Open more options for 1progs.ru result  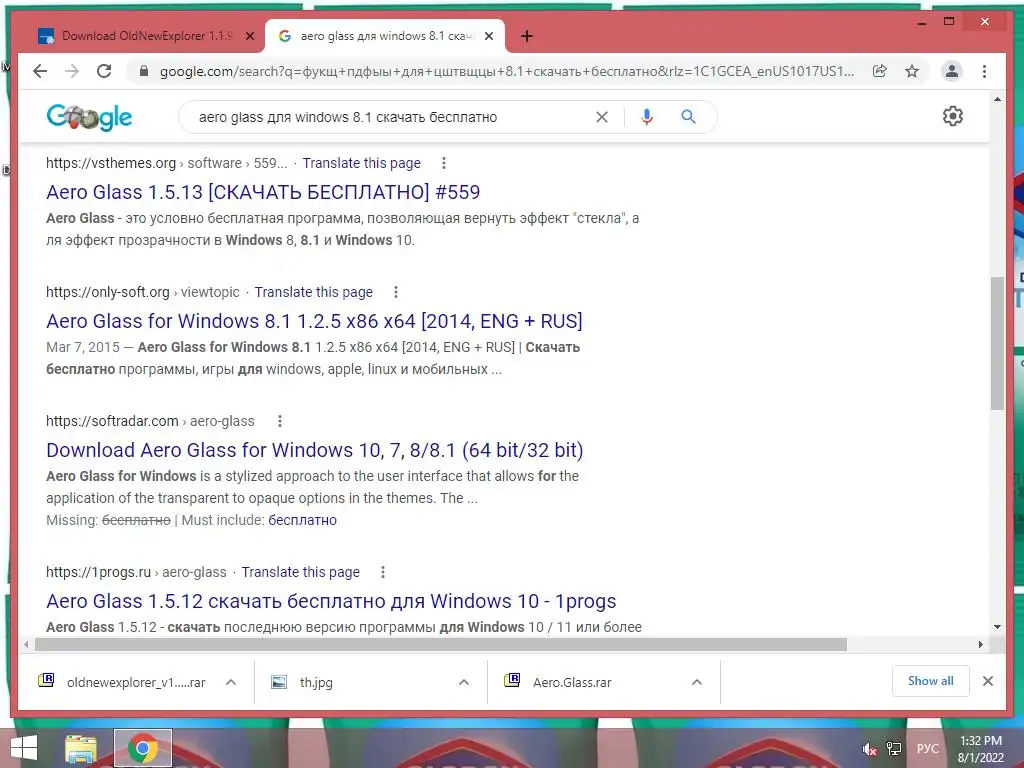coord(383,572)
